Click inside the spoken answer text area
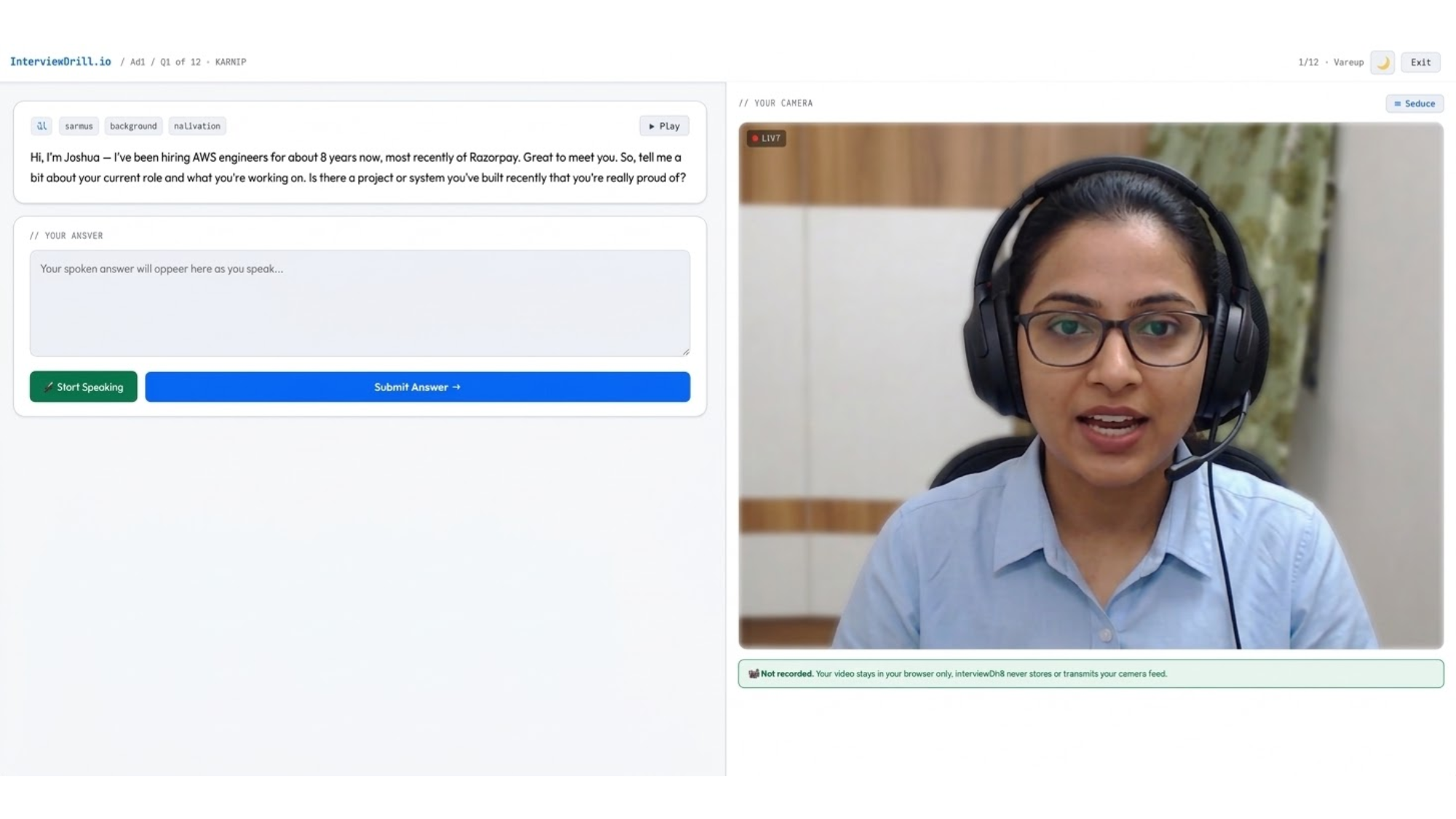 click(360, 304)
